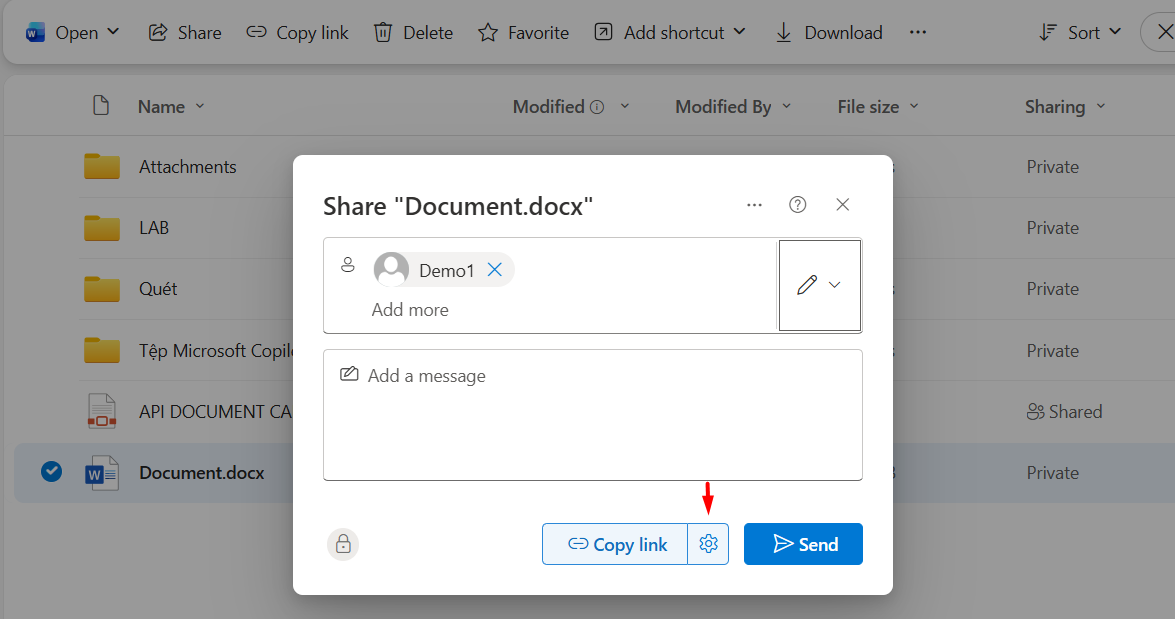The width and height of the screenshot is (1175, 619).
Task: Click the lock icon in share dialog
Action: coord(343,544)
